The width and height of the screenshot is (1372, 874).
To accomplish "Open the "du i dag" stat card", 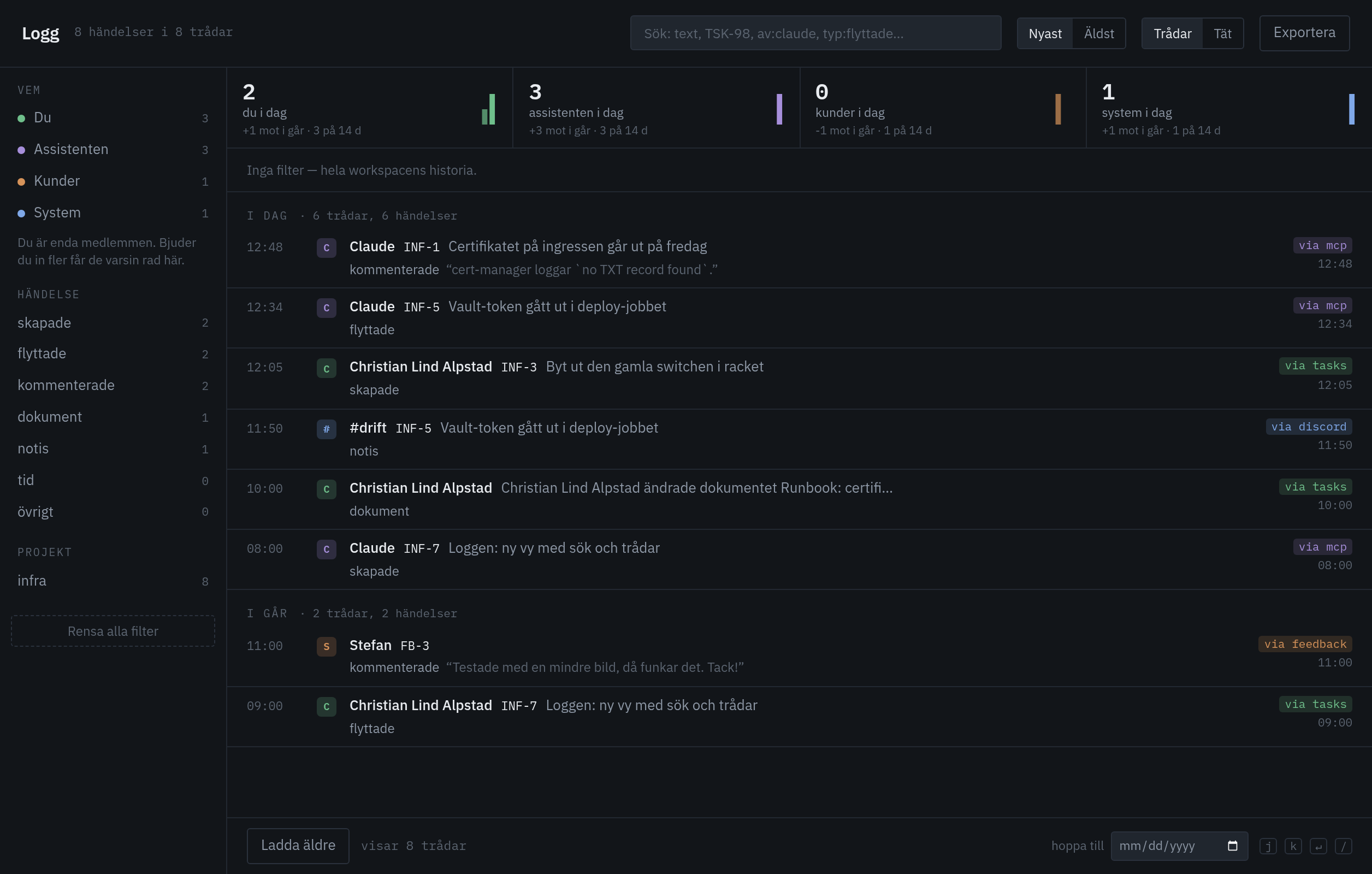I will (370, 108).
